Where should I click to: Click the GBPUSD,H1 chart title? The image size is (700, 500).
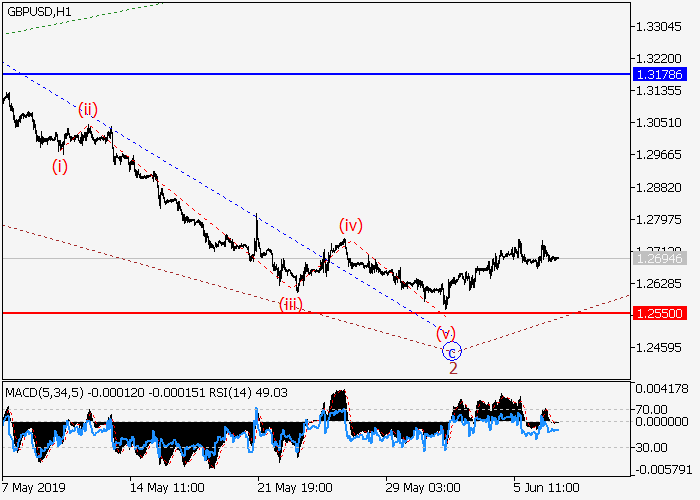click(x=38, y=10)
